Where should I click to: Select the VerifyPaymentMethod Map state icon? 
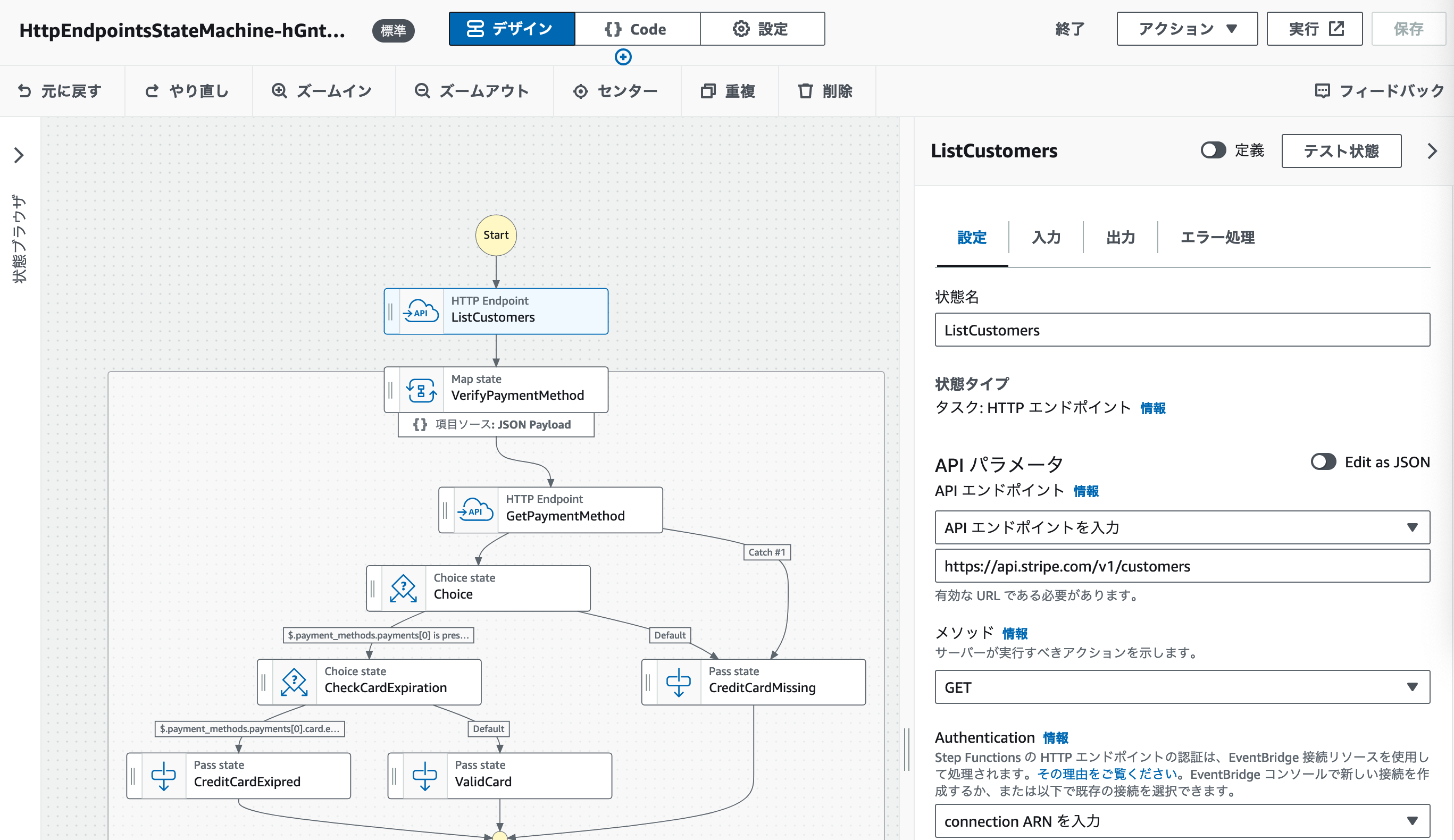point(421,390)
